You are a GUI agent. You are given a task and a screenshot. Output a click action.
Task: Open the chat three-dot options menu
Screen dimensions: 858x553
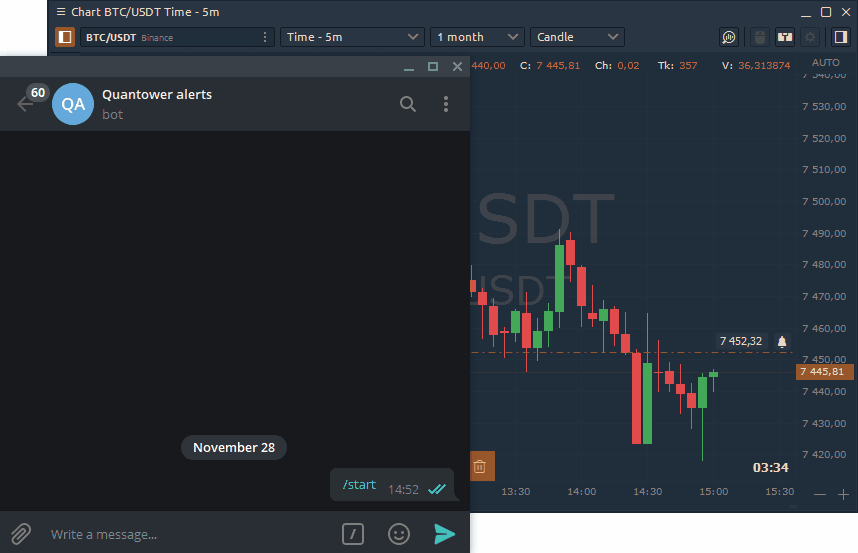coord(446,104)
